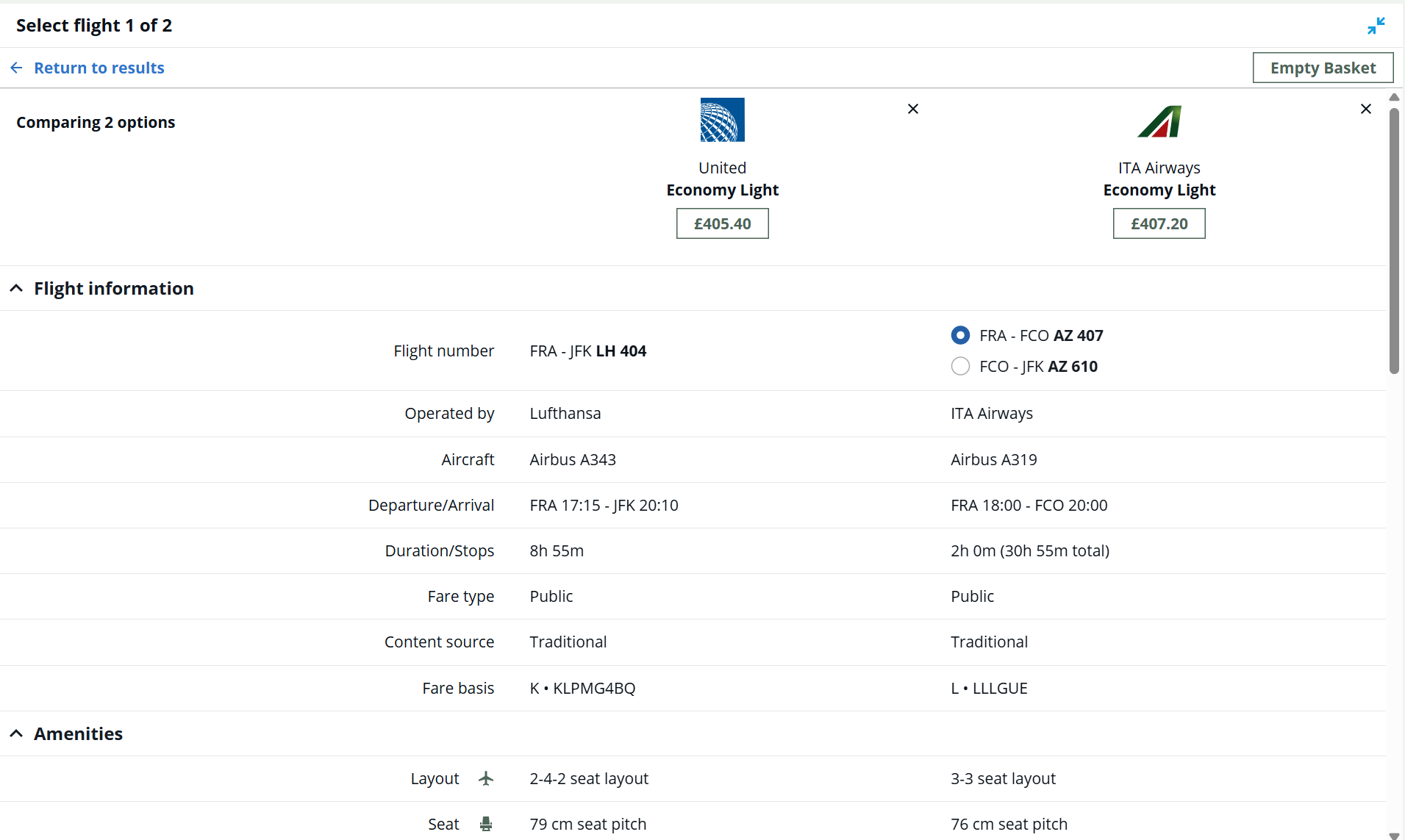
Task: Click the United Economy Light fare name
Action: coord(722,190)
